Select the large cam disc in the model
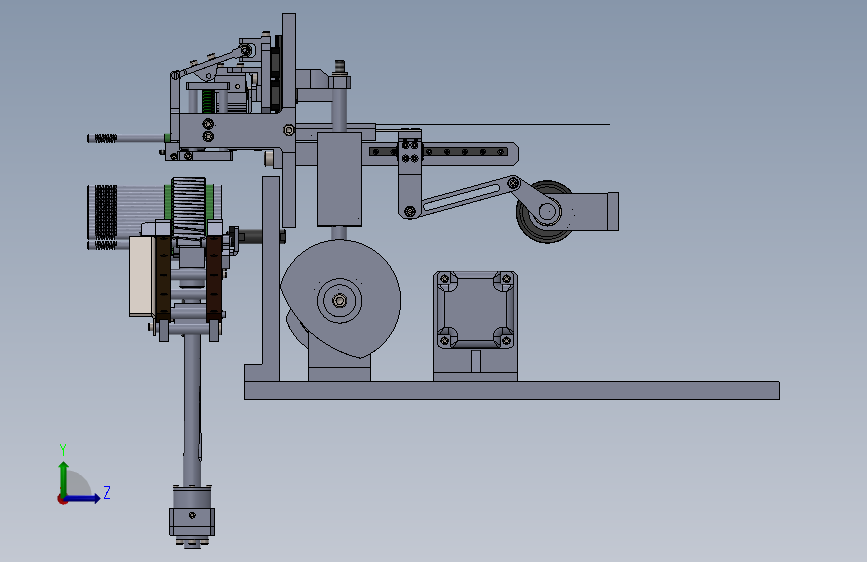Image resolution: width=867 pixels, height=562 pixels. (x=341, y=299)
